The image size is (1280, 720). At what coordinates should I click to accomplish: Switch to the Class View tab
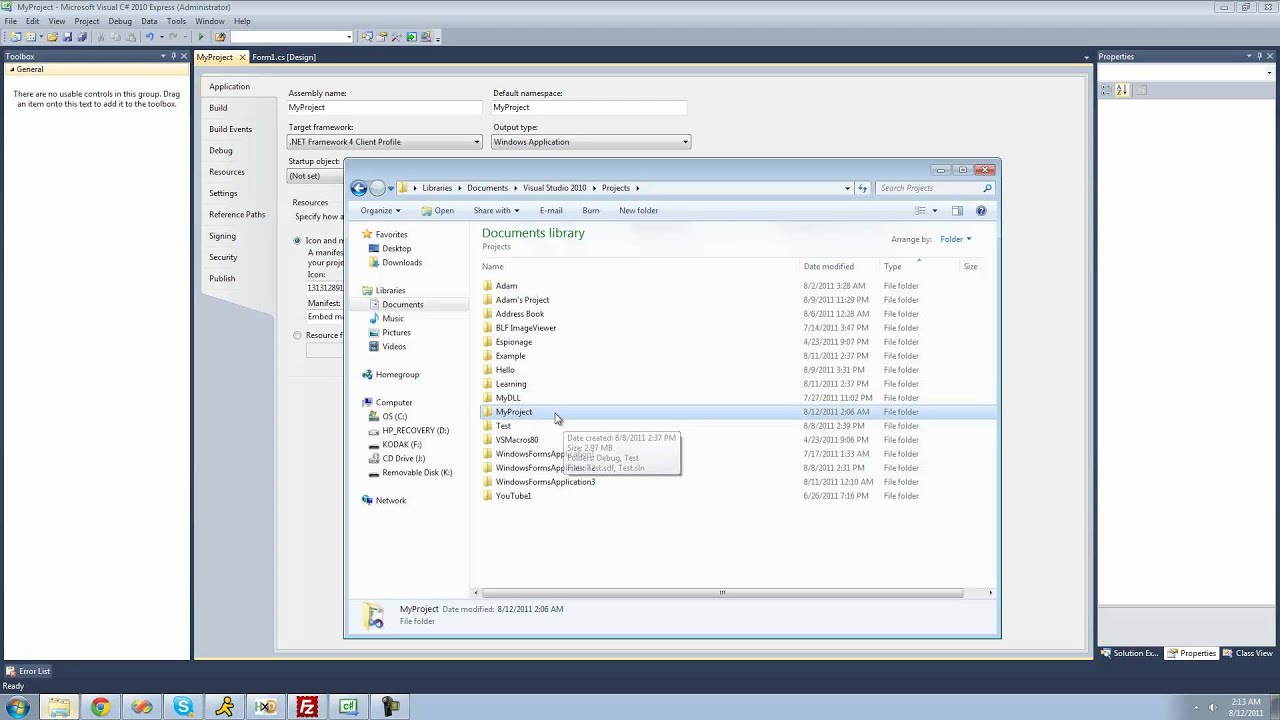coord(1247,653)
